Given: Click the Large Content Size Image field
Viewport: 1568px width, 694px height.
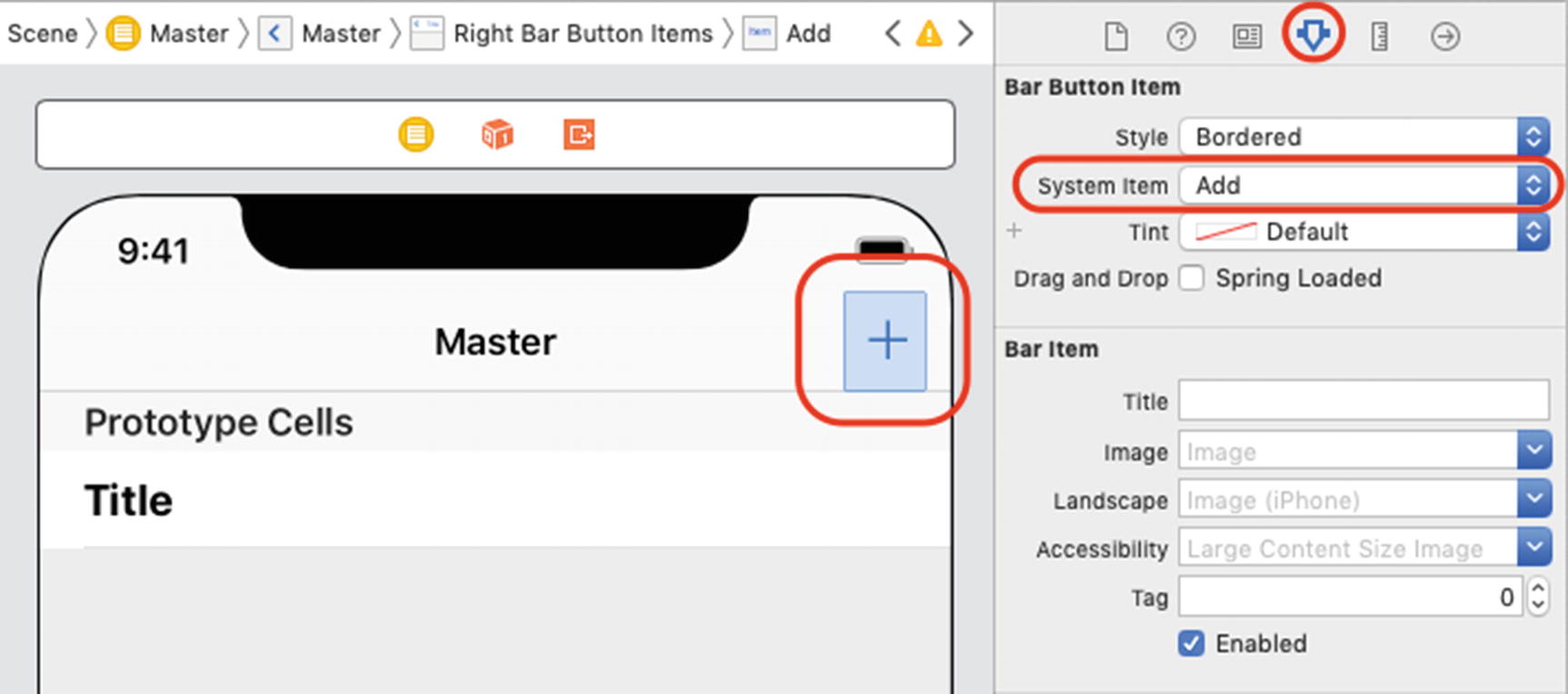Looking at the screenshot, I should click(x=1348, y=547).
